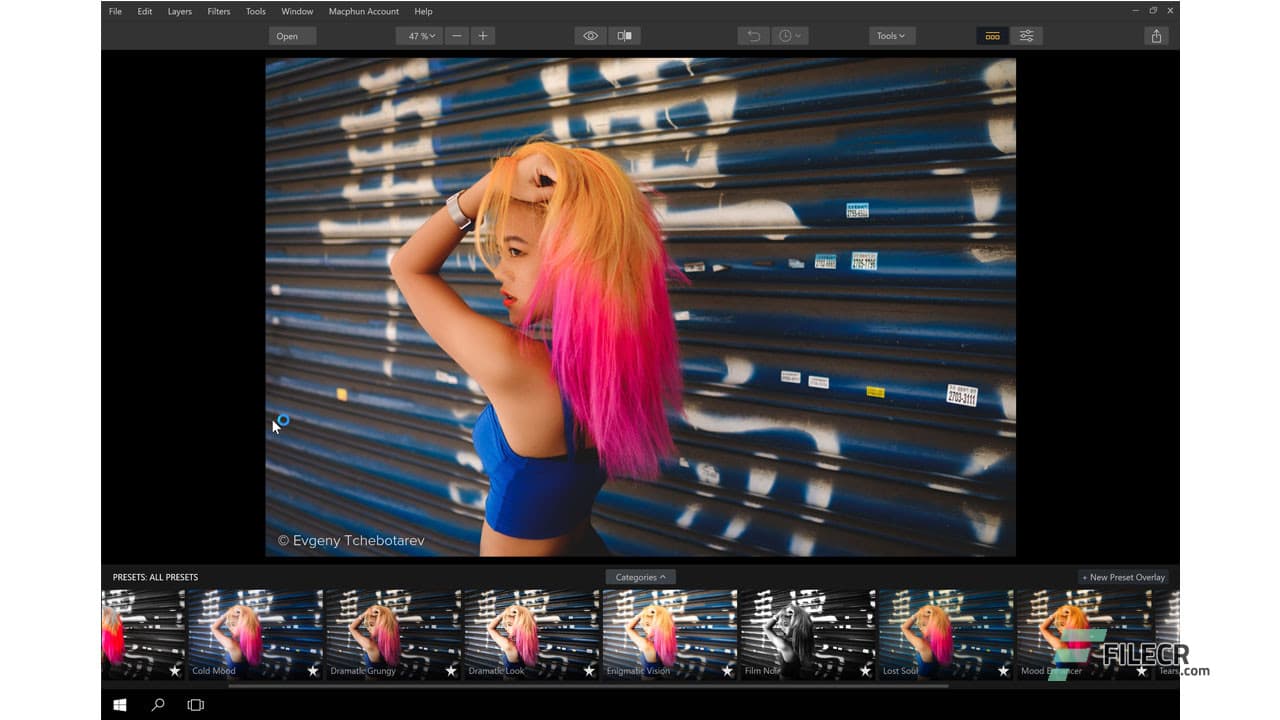Toggle the presets filmstrip panel icon
The height and width of the screenshot is (720, 1280).
click(x=992, y=35)
